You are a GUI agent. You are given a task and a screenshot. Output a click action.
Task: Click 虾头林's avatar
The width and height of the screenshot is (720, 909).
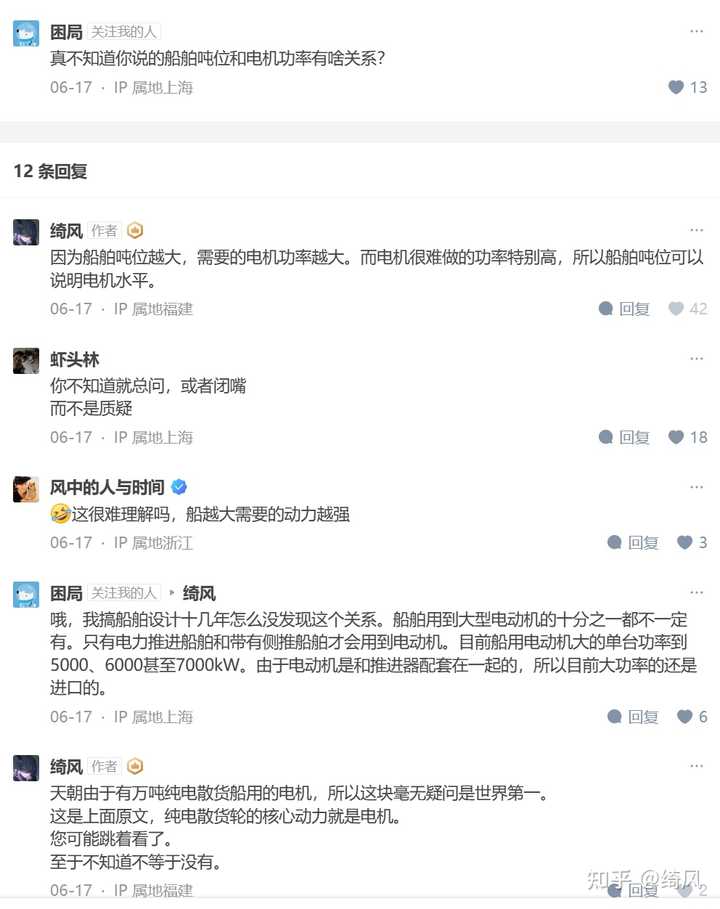[x=26, y=361]
